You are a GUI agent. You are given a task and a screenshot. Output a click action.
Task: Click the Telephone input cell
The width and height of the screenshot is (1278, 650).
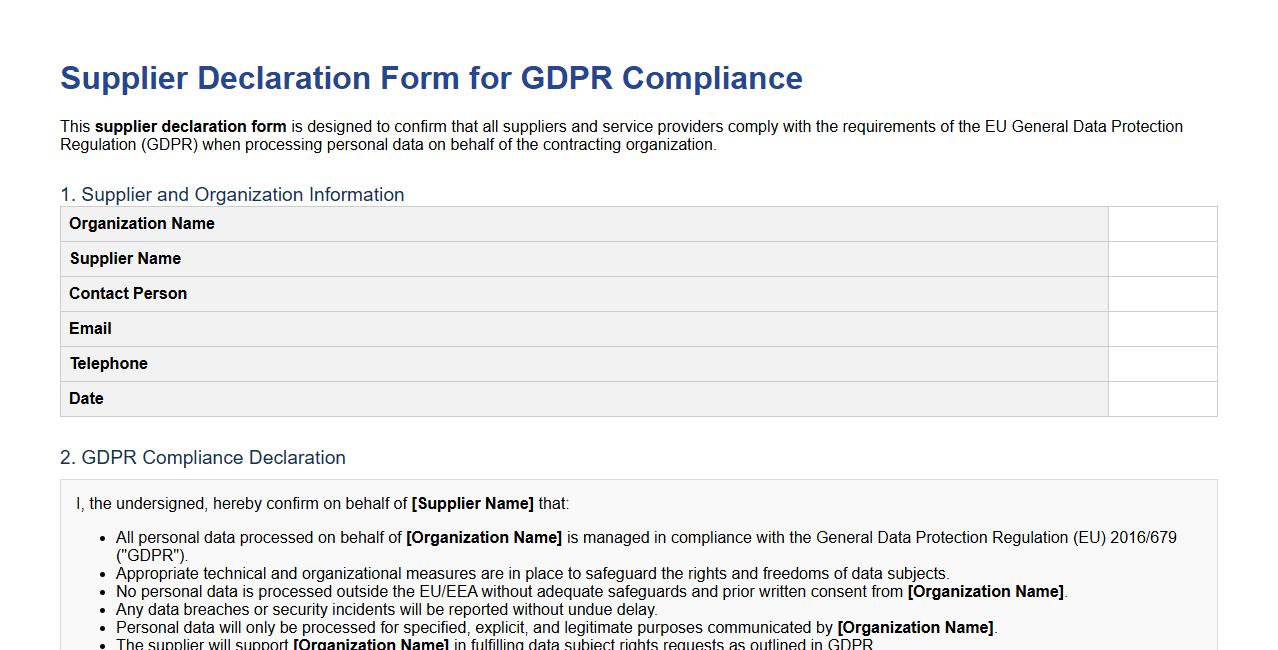[1162, 363]
